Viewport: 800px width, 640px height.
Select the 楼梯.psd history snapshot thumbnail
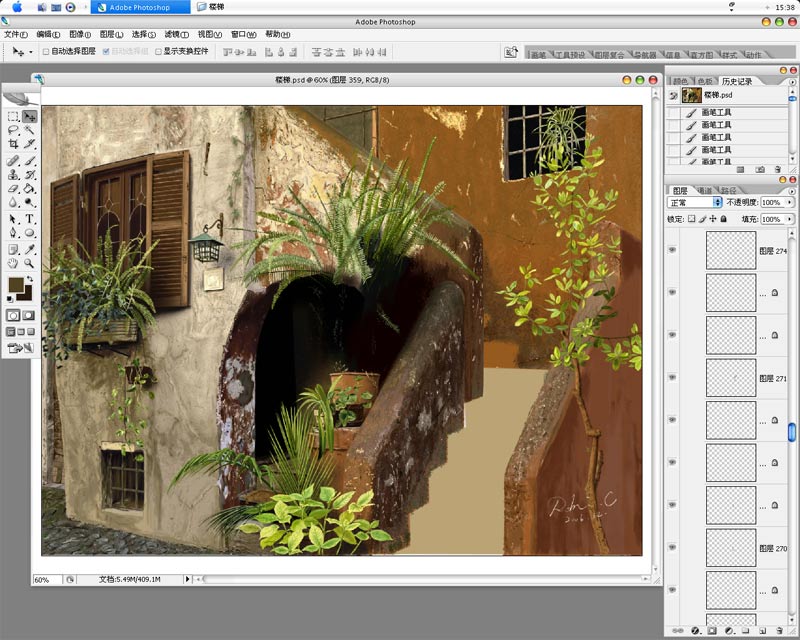click(x=692, y=95)
